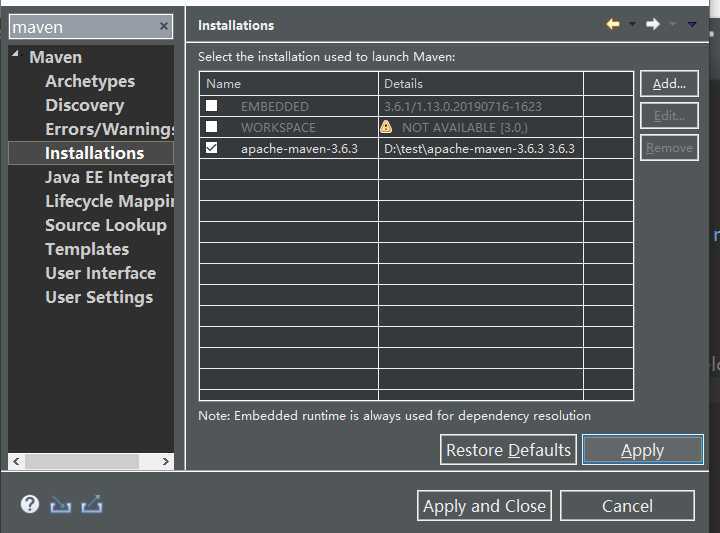Click the Cancel button

coord(627,506)
